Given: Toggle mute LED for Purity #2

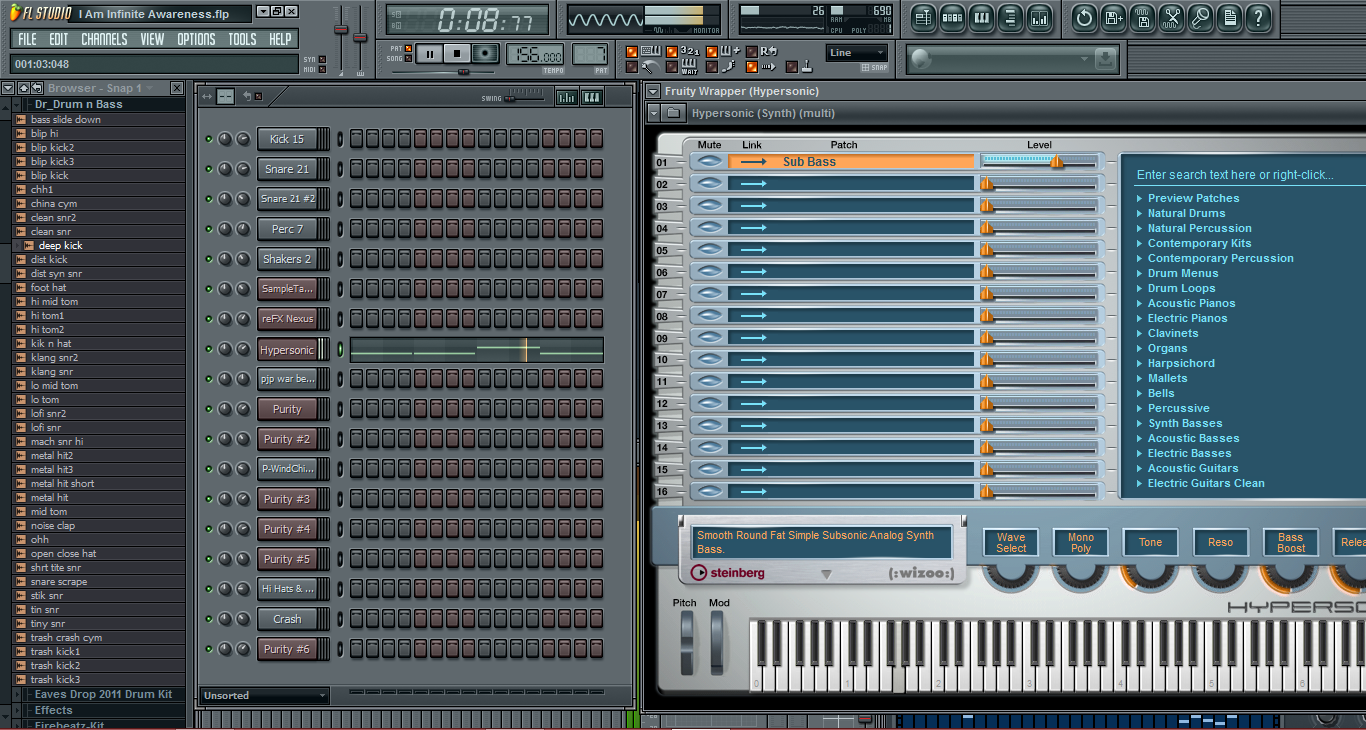Looking at the screenshot, I should (x=209, y=439).
